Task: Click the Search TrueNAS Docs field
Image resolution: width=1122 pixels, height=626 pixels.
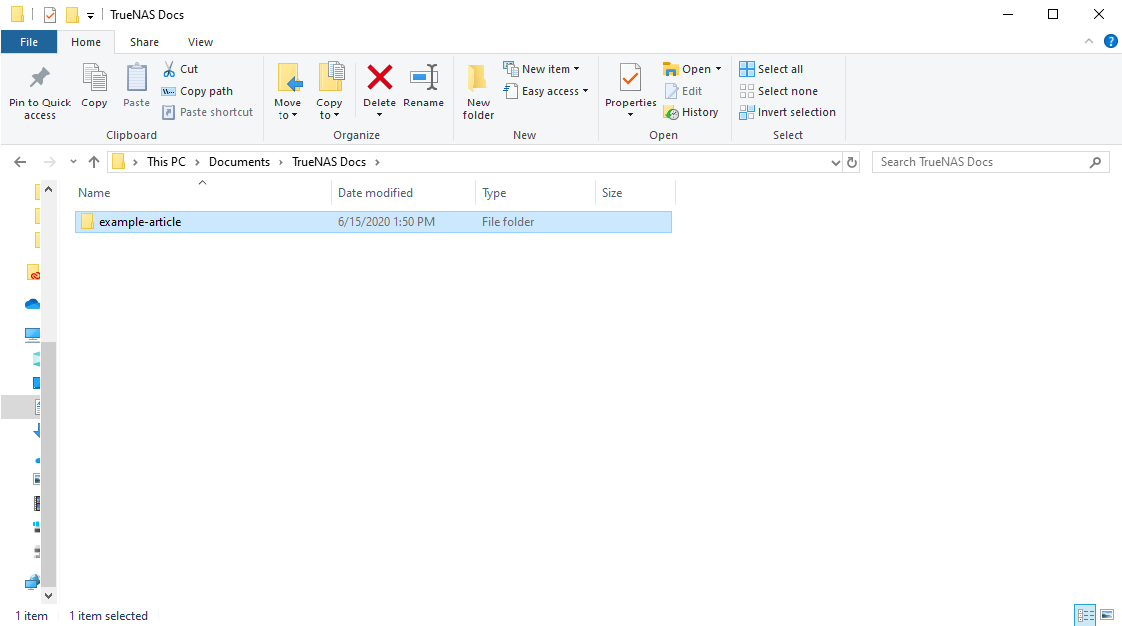Action: click(x=990, y=162)
